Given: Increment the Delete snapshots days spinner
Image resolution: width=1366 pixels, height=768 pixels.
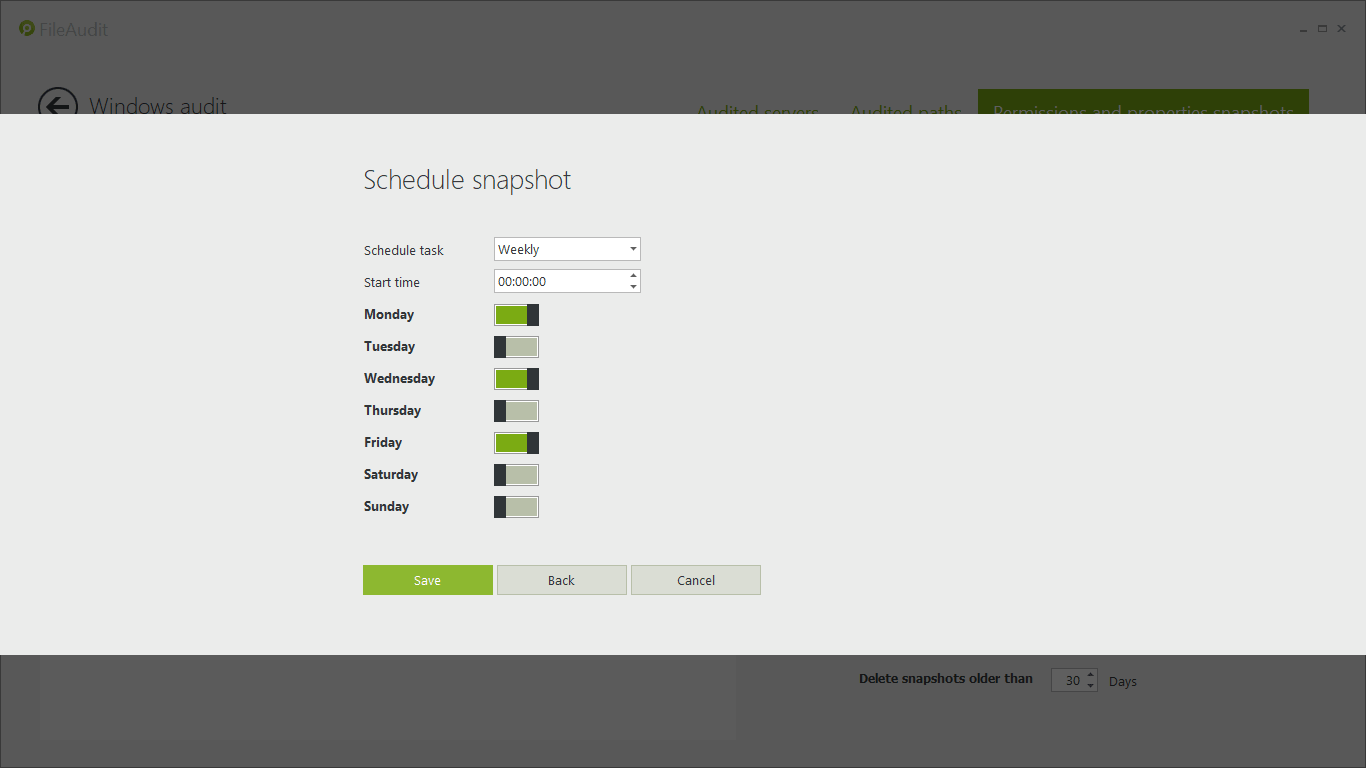Looking at the screenshot, I should [1090, 675].
